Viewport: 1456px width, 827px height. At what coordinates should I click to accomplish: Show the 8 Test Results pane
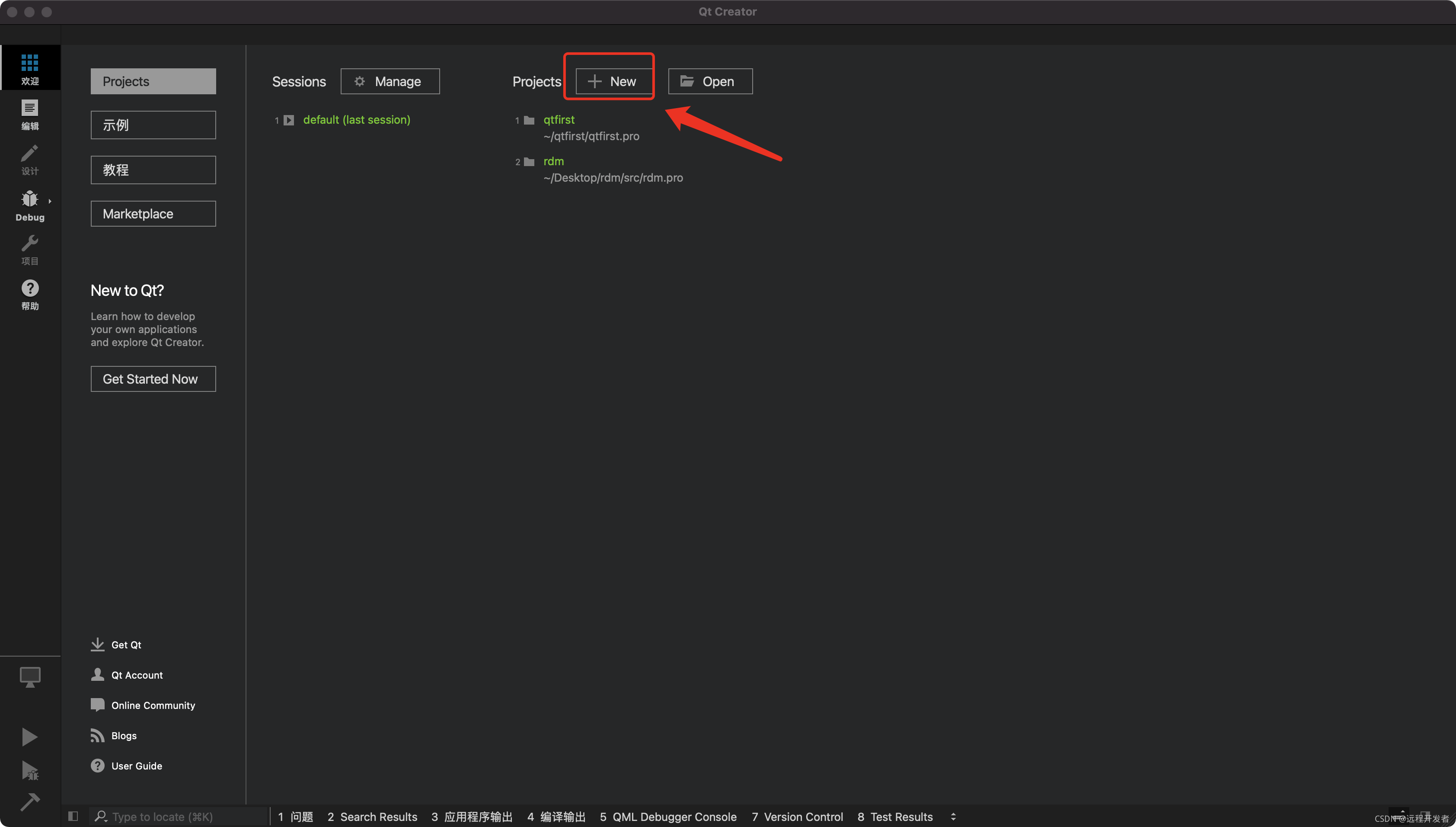click(895, 816)
